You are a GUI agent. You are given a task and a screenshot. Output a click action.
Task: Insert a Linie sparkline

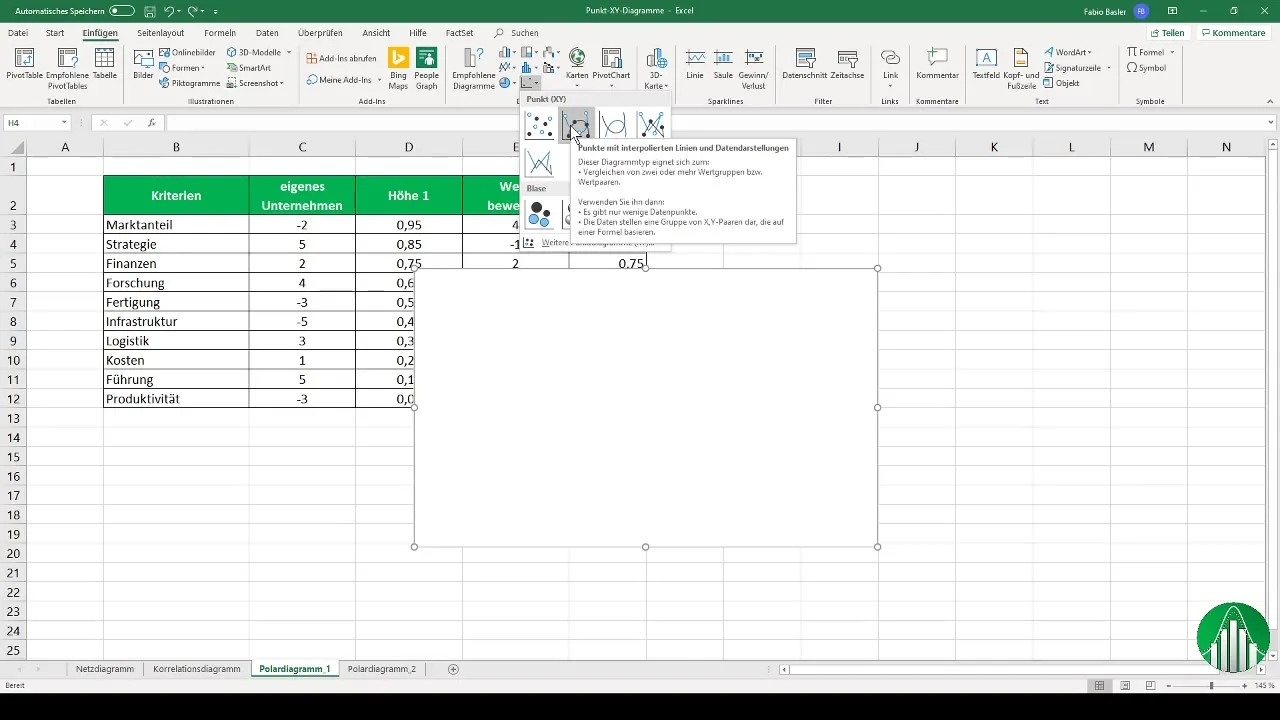pyautogui.click(x=695, y=64)
